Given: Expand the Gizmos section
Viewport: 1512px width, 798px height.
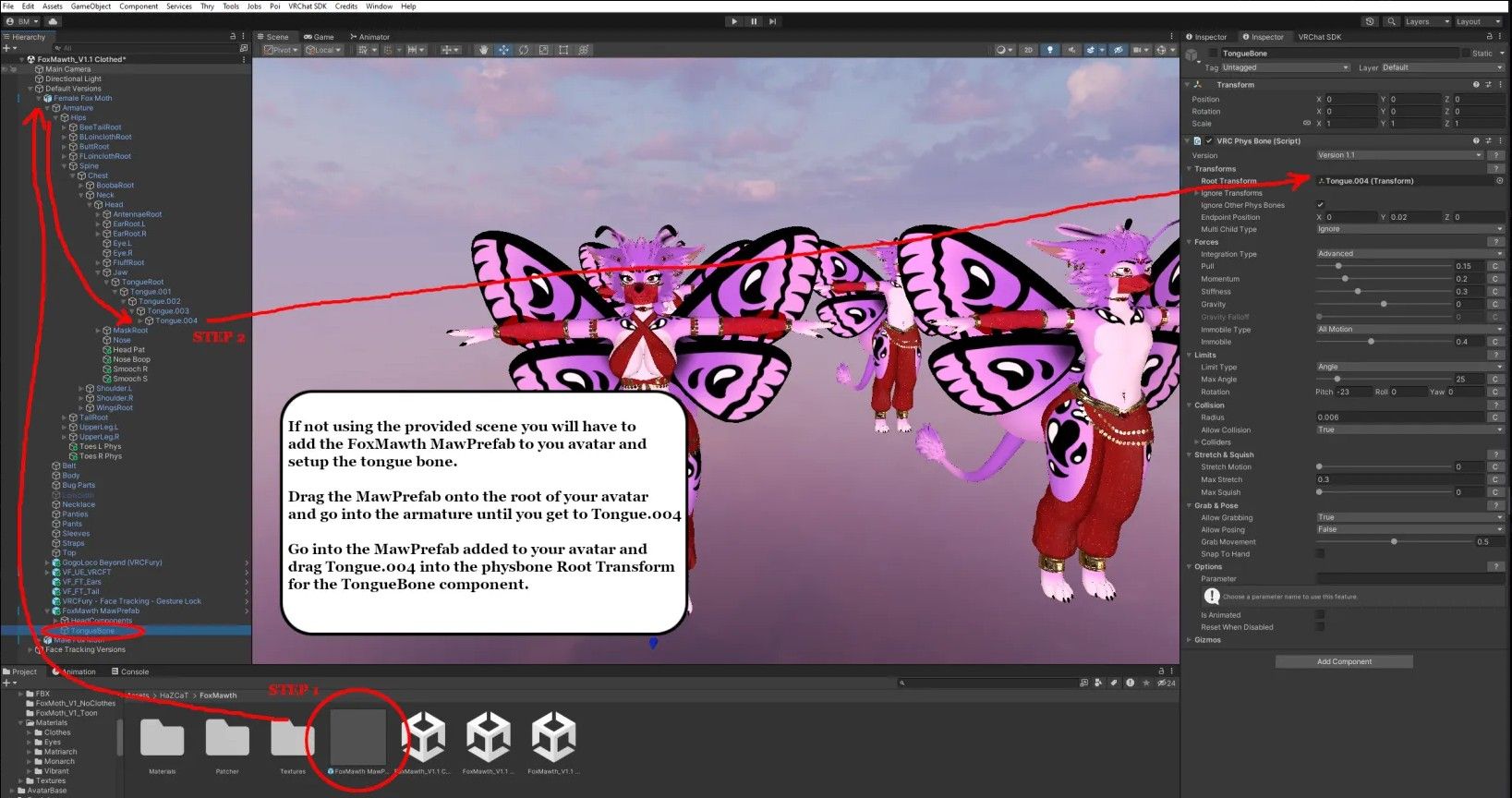Looking at the screenshot, I should point(1190,640).
